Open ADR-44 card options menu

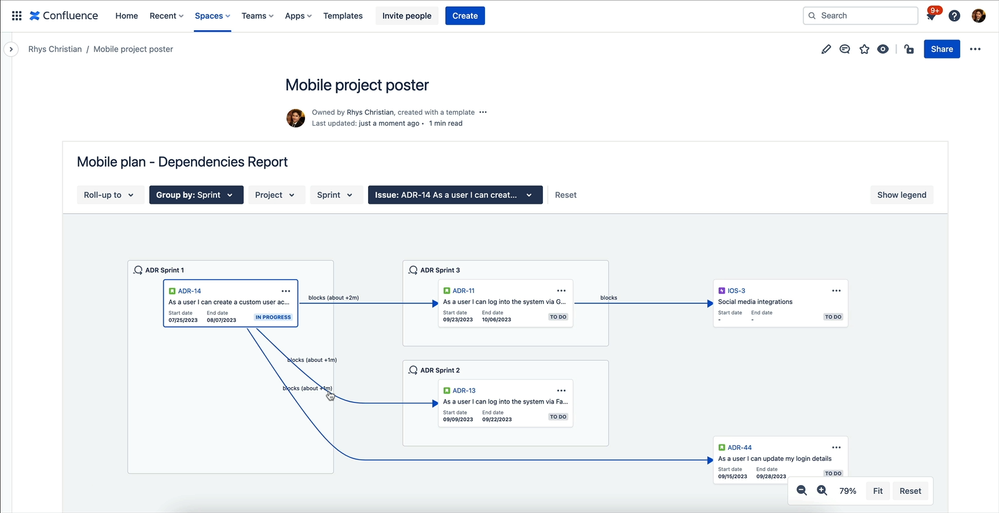pos(836,447)
